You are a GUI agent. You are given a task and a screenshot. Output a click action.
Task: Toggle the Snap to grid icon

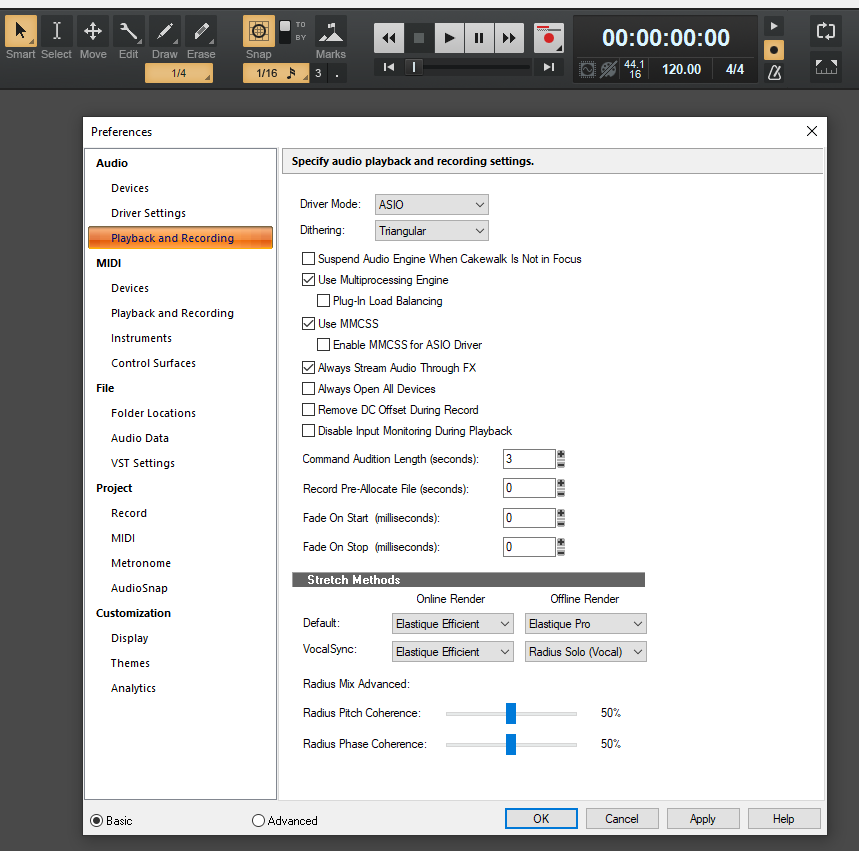(259, 31)
